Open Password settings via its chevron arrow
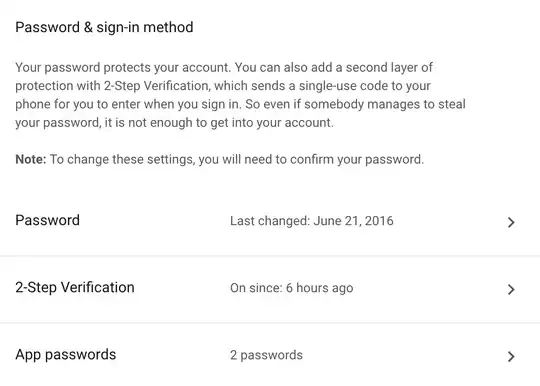540x386 pixels. (x=511, y=222)
